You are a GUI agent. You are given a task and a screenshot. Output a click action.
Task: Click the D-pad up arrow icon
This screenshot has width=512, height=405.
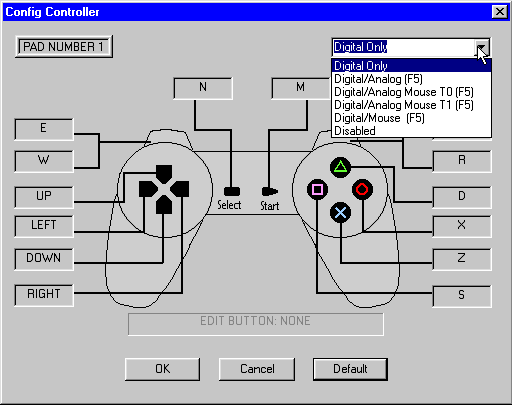point(164,174)
